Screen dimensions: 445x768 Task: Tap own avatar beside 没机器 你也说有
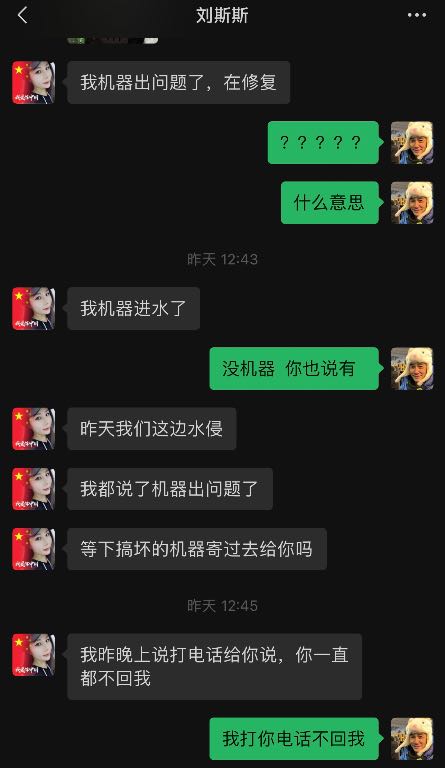412,369
